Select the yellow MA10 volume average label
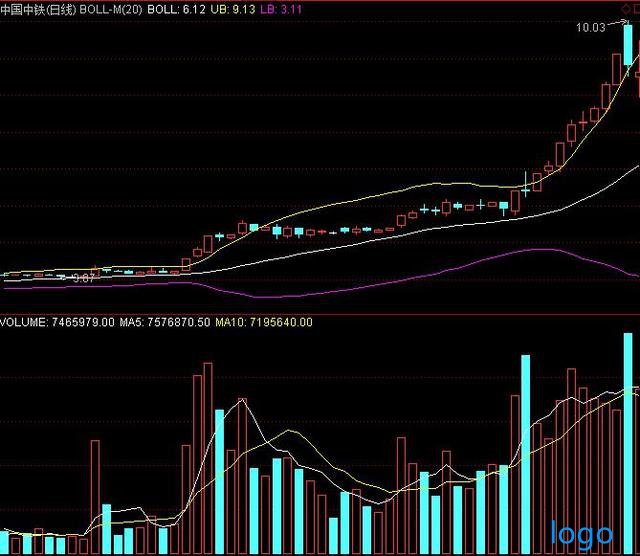640x556 pixels. tap(264, 322)
